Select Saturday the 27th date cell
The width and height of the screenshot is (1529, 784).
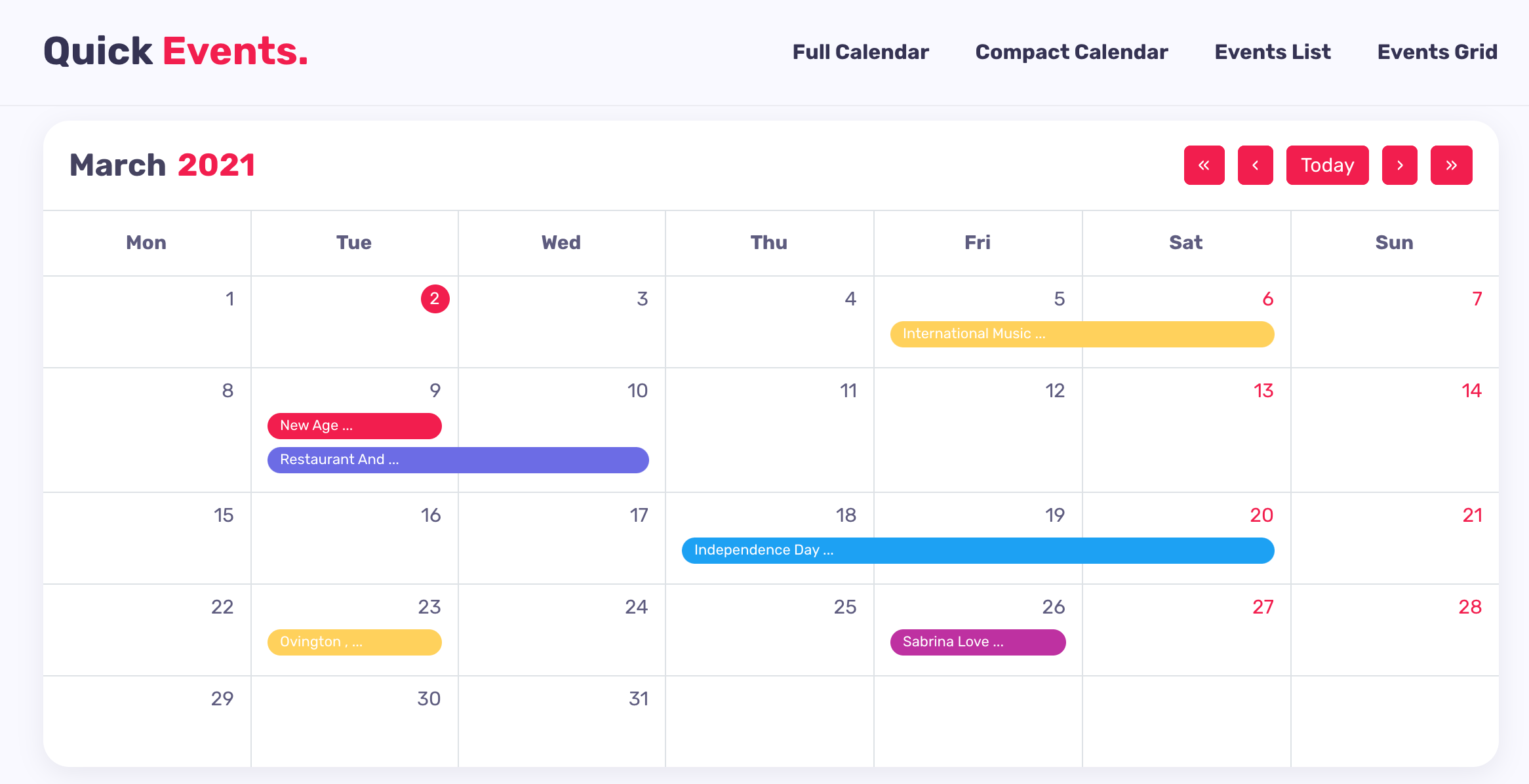[1263, 607]
